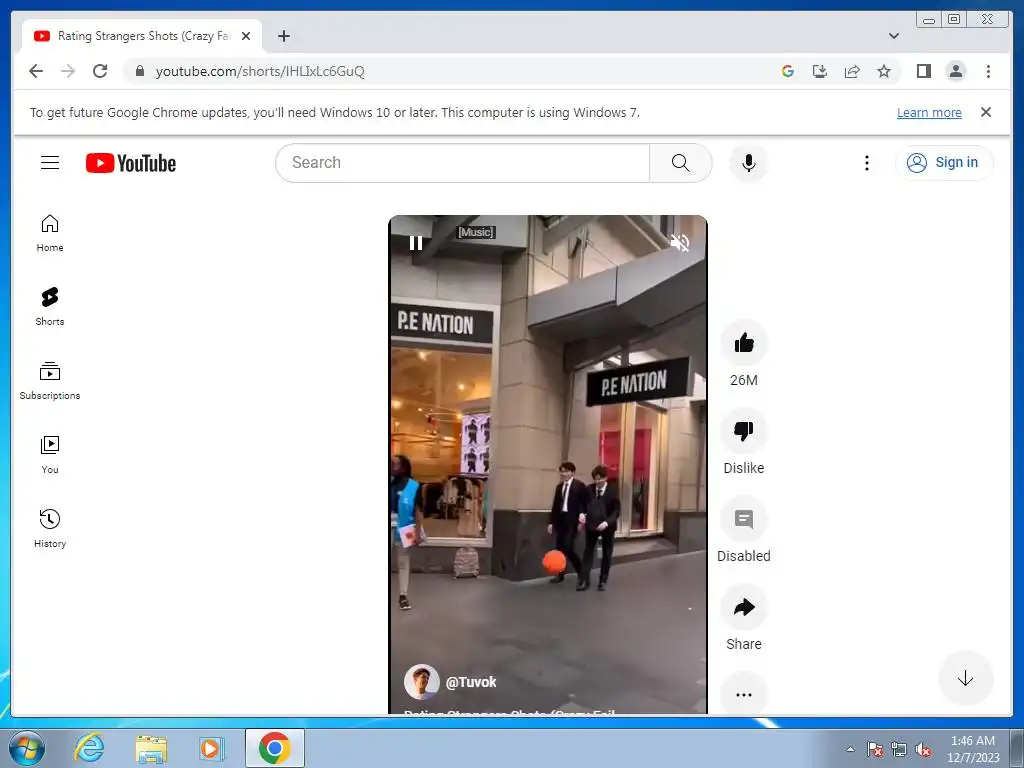
Task: Show hidden system tray icons
Action: [x=850, y=749]
